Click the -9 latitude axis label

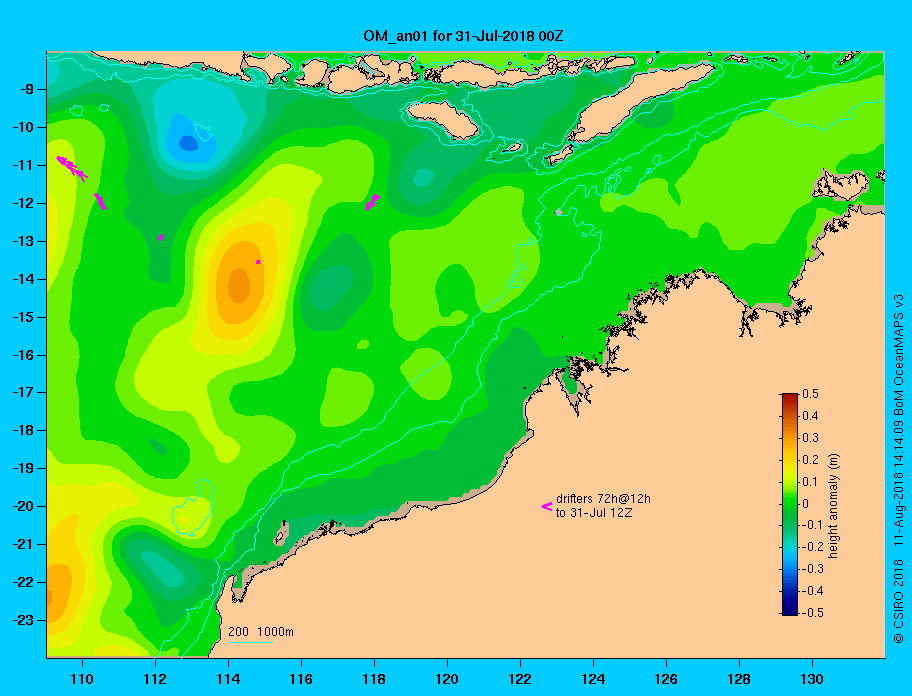click(x=27, y=90)
